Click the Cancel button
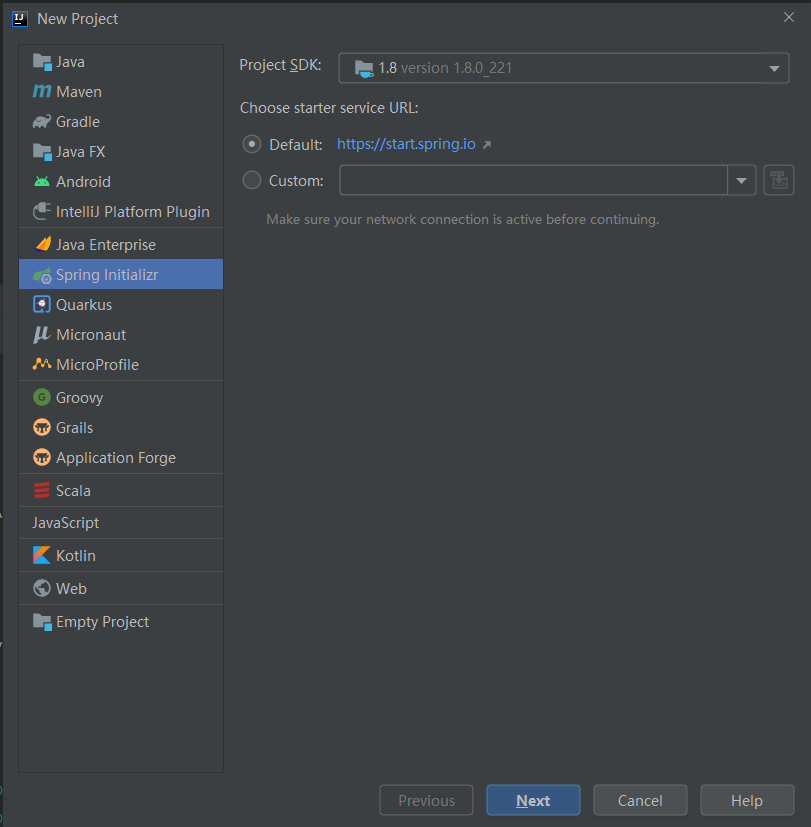811x827 pixels. pos(640,800)
